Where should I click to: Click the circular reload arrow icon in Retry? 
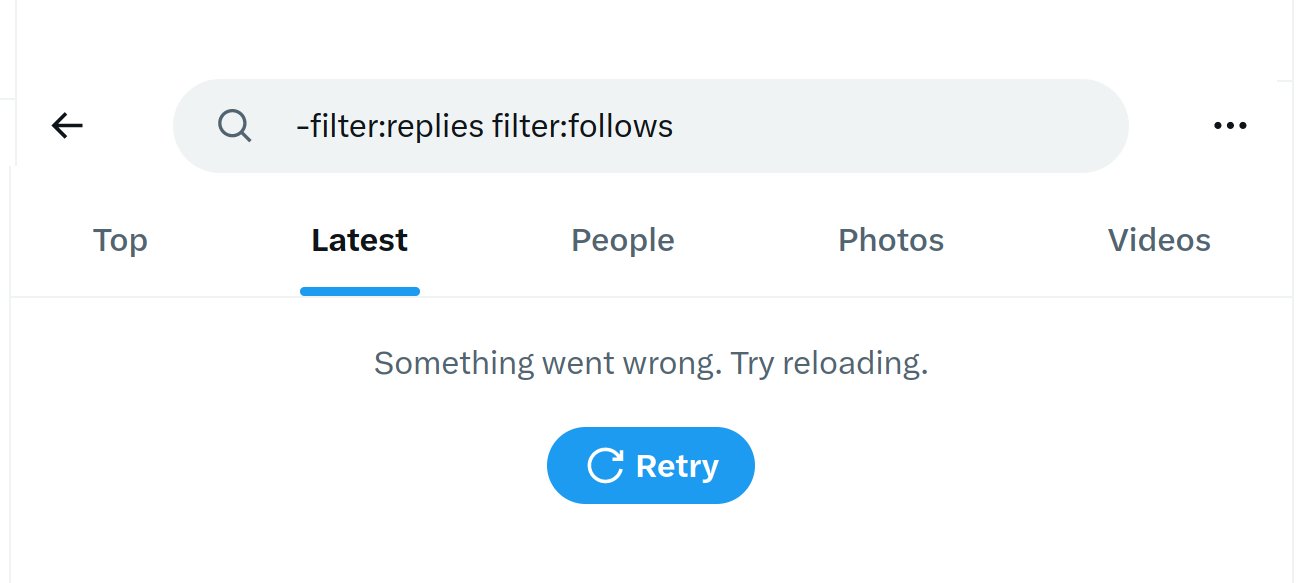(x=605, y=466)
